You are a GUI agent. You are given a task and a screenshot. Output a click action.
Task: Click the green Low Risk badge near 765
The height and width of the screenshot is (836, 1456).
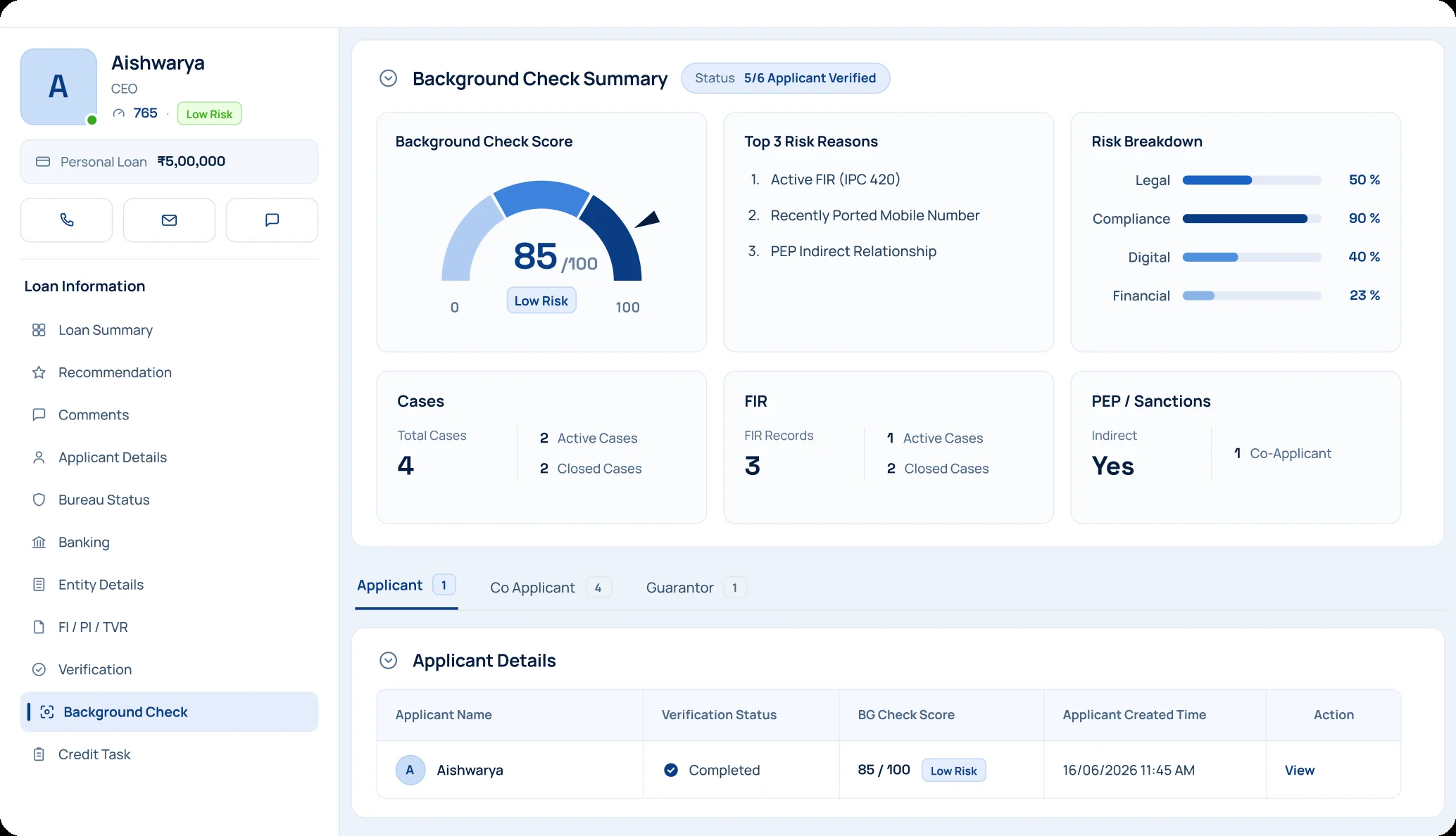pos(209,114)
